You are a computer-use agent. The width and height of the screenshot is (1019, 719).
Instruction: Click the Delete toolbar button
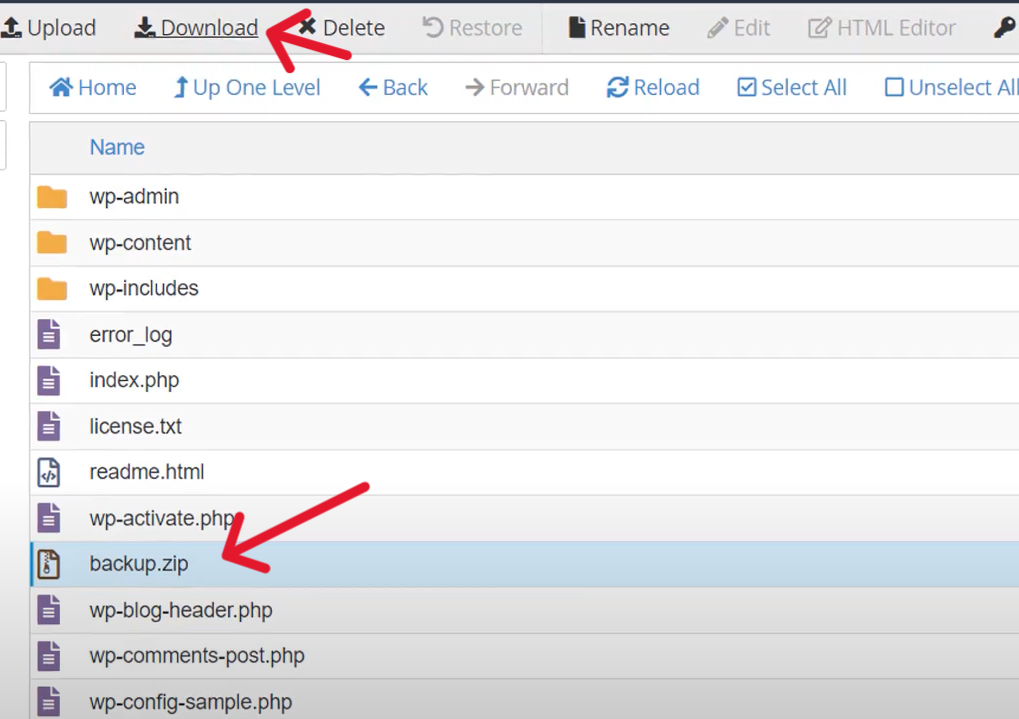click(342, 28)
